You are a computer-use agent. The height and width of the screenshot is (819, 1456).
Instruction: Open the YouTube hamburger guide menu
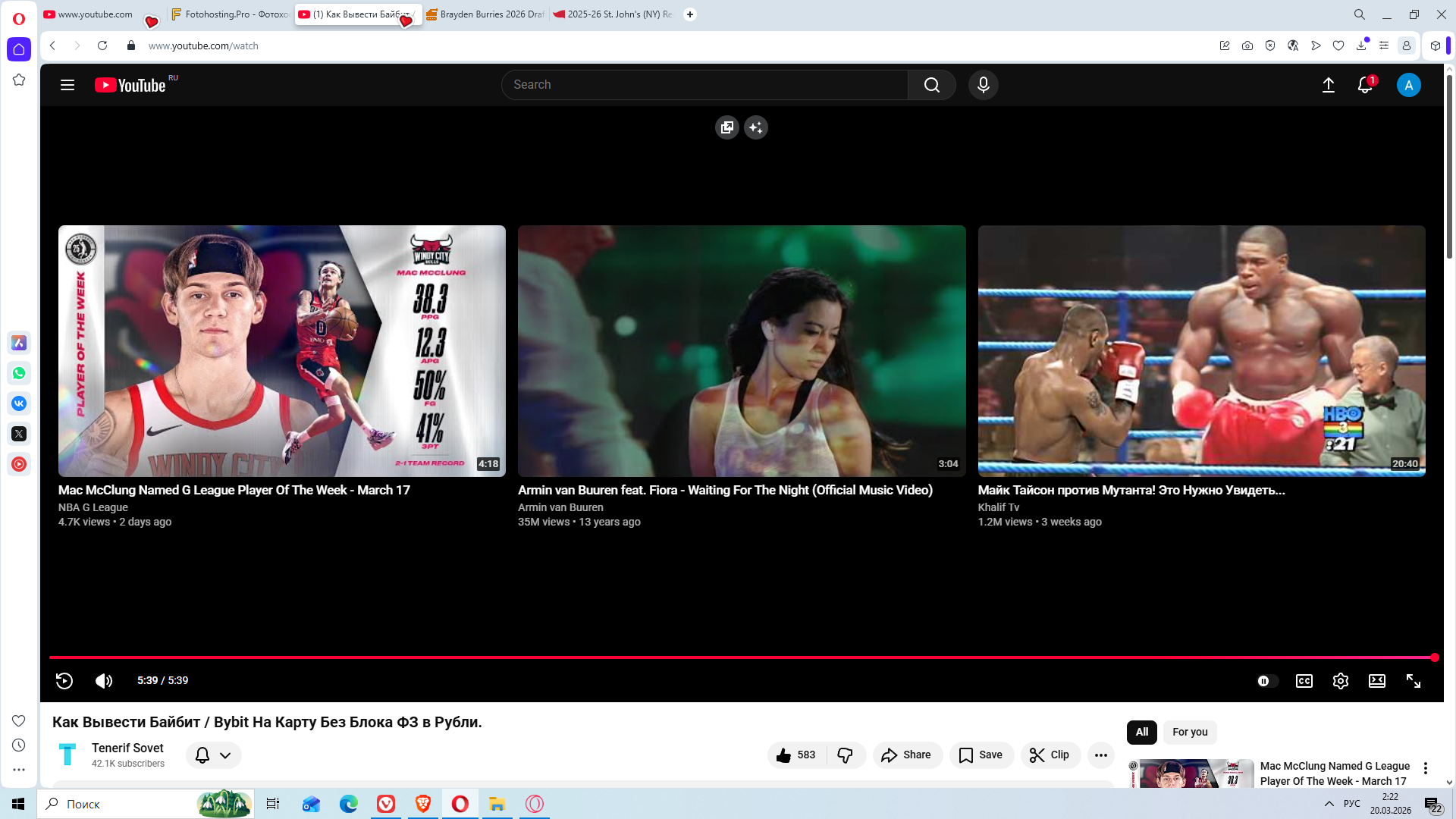pos(67,85)
